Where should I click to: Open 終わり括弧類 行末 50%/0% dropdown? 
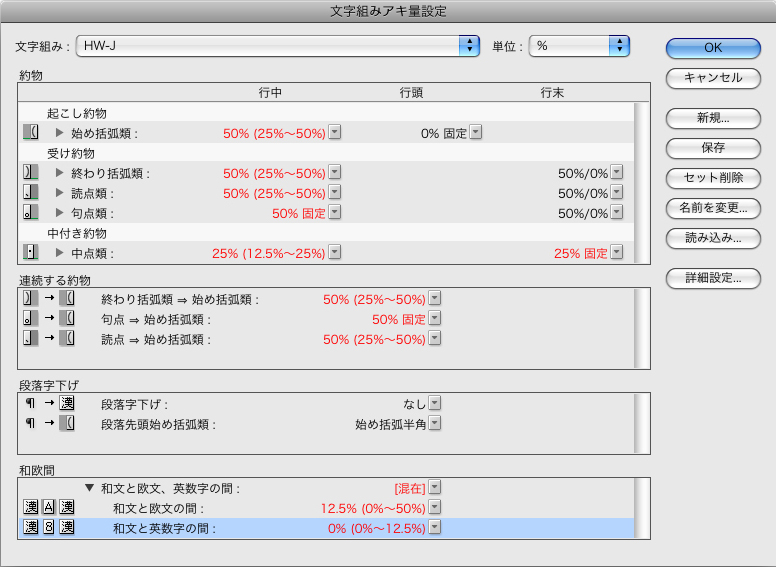[617, 173]
